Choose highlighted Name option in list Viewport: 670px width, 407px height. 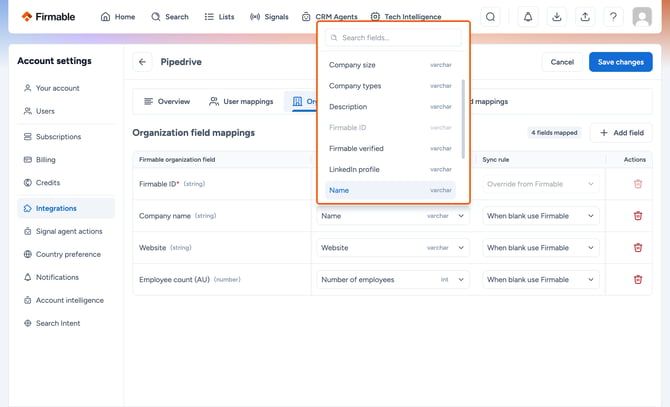[x=390, y=190]
